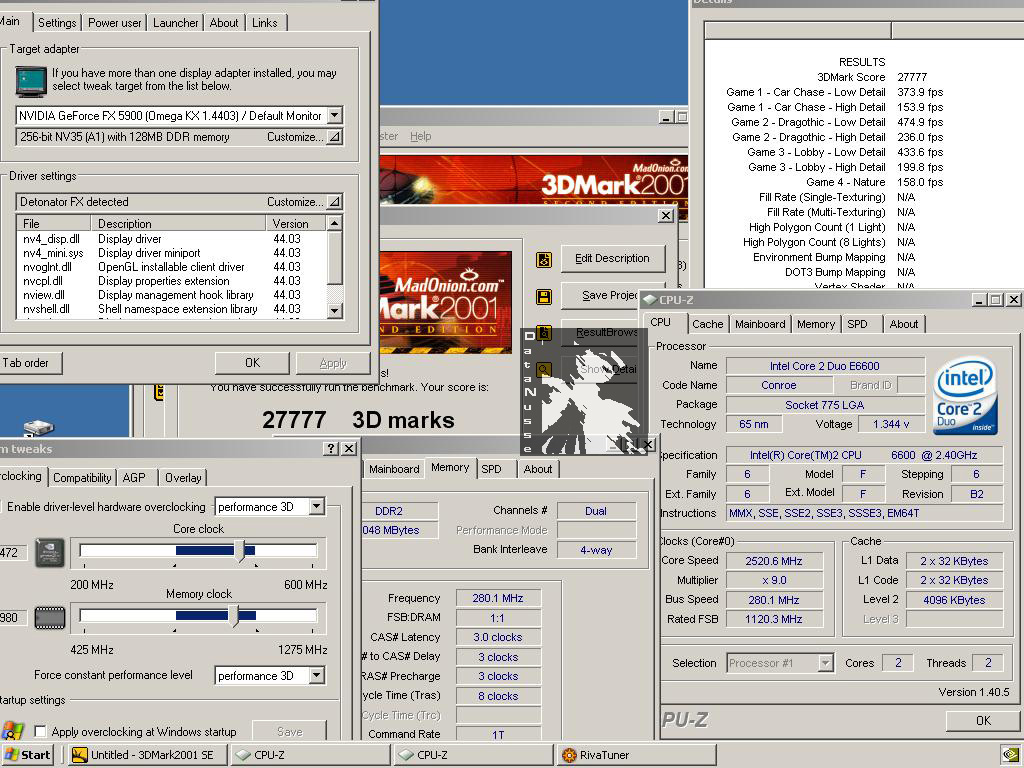Switch to the Launcher tab

point(175,23)
